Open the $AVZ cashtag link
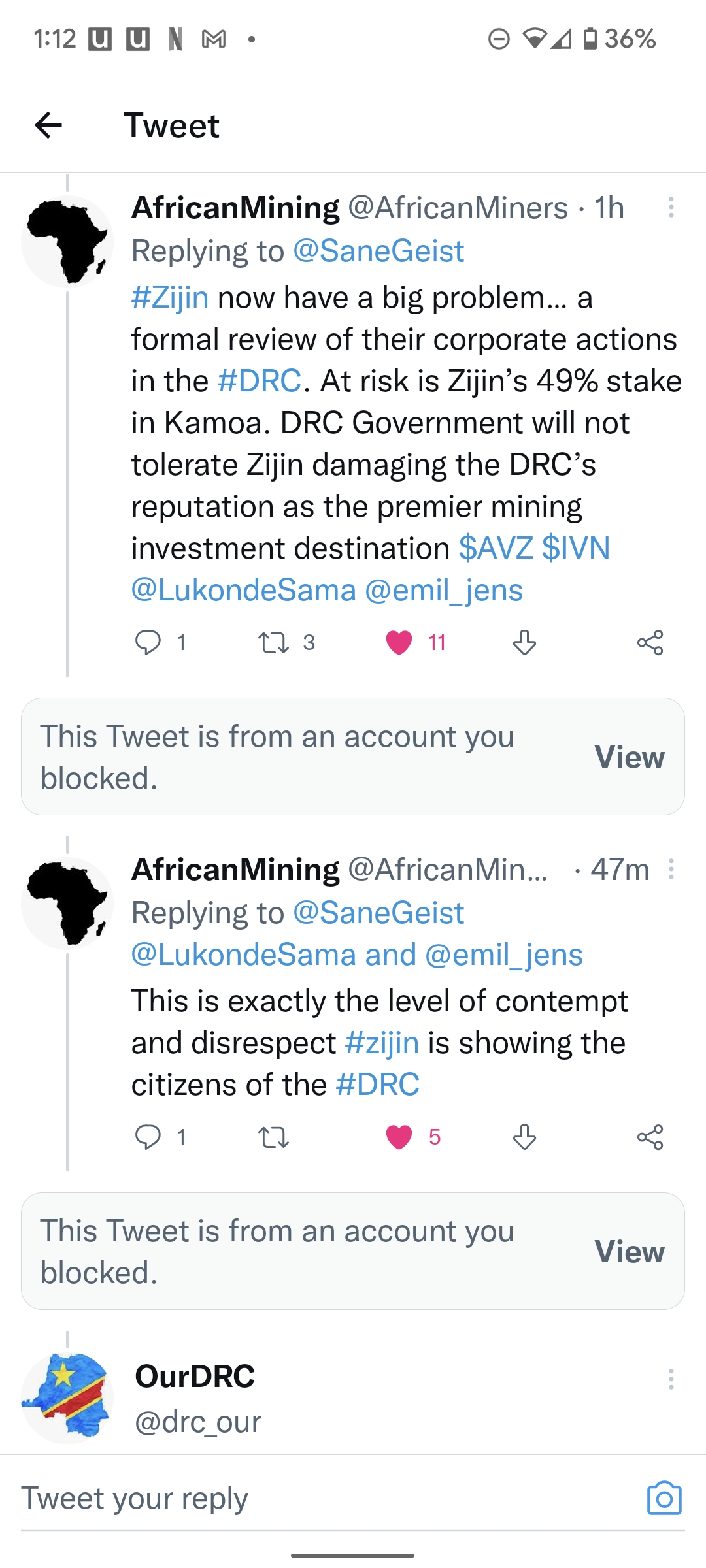The height and width of the screenshot is (1568, 706). point(496,548)
